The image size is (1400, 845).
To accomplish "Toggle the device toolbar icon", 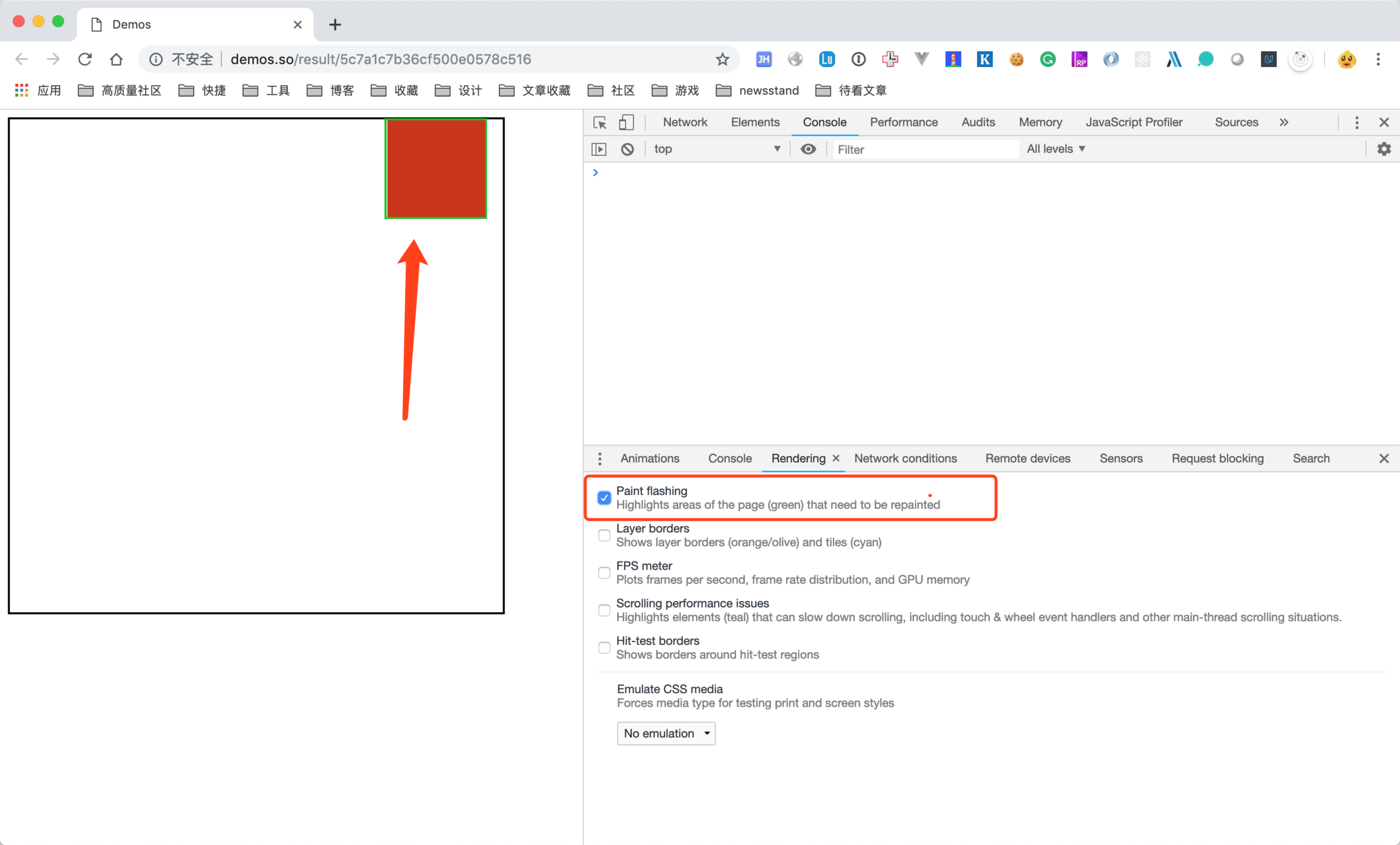I will (626, 122).
